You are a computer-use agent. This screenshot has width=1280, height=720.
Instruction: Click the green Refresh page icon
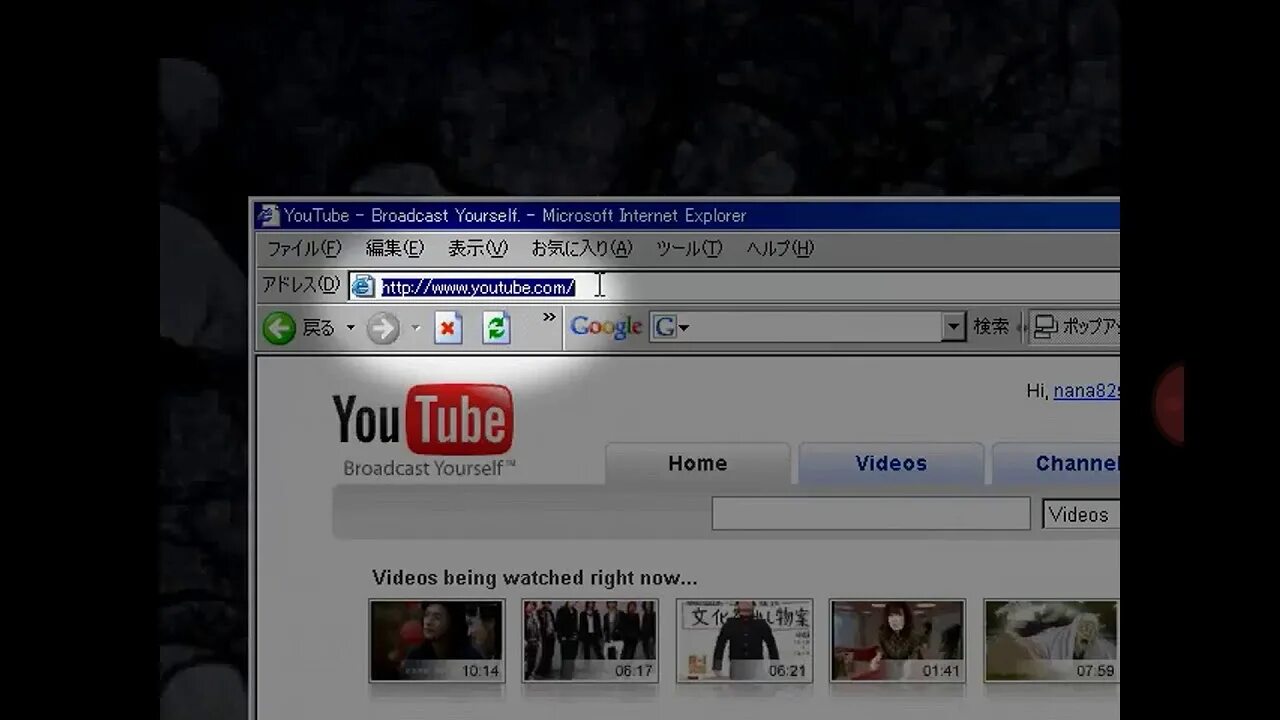coord(496,328)
